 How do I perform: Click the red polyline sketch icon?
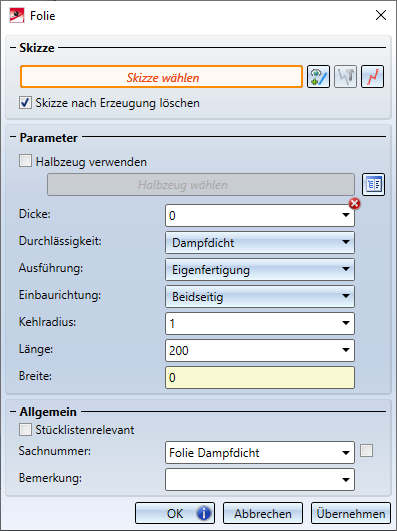click(x=372, y=77)
